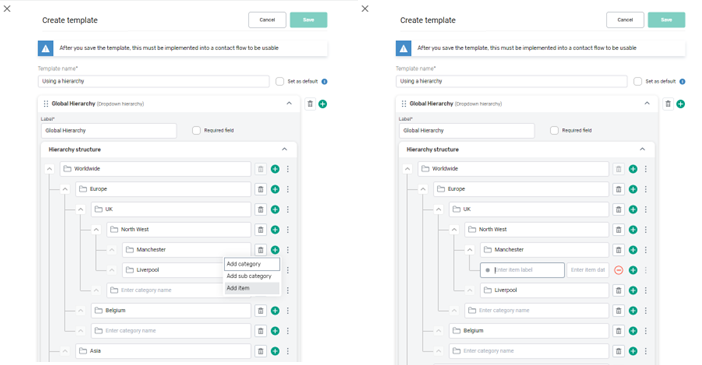Screen dimensions: 702x365
Task: Open more options for North West, left panel
Action: click(x=288, y=229)
